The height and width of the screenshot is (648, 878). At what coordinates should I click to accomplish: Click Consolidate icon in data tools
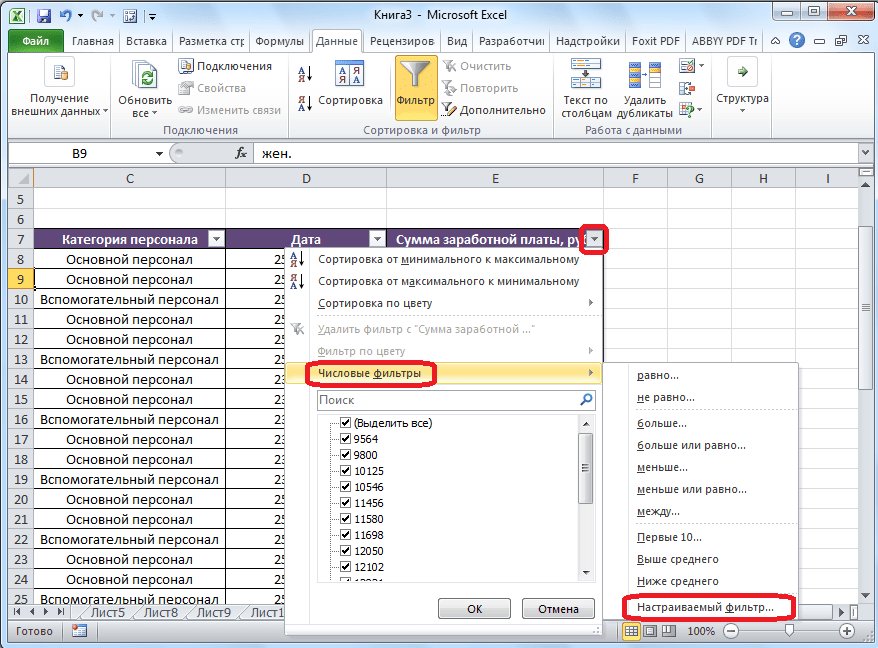688,88
